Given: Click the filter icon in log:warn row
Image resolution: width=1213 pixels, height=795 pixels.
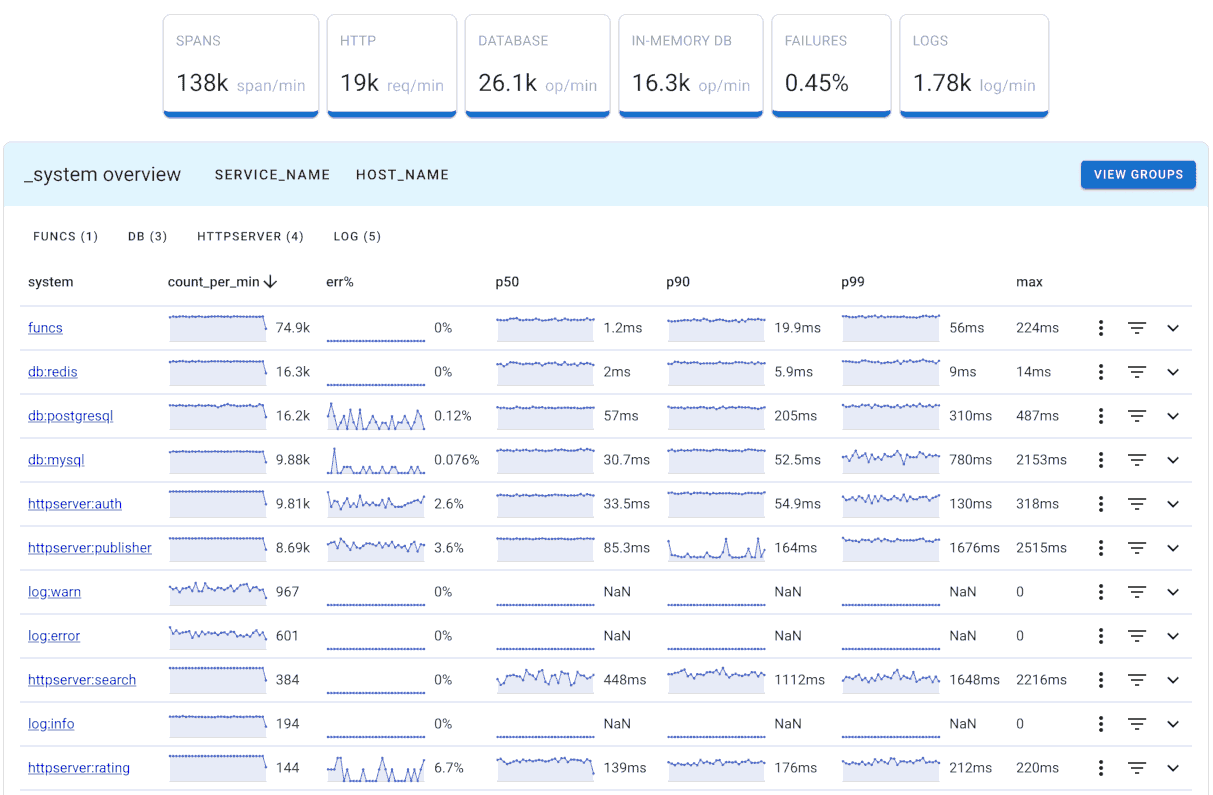Looking at the screenshot, I should click(1137, 592).
